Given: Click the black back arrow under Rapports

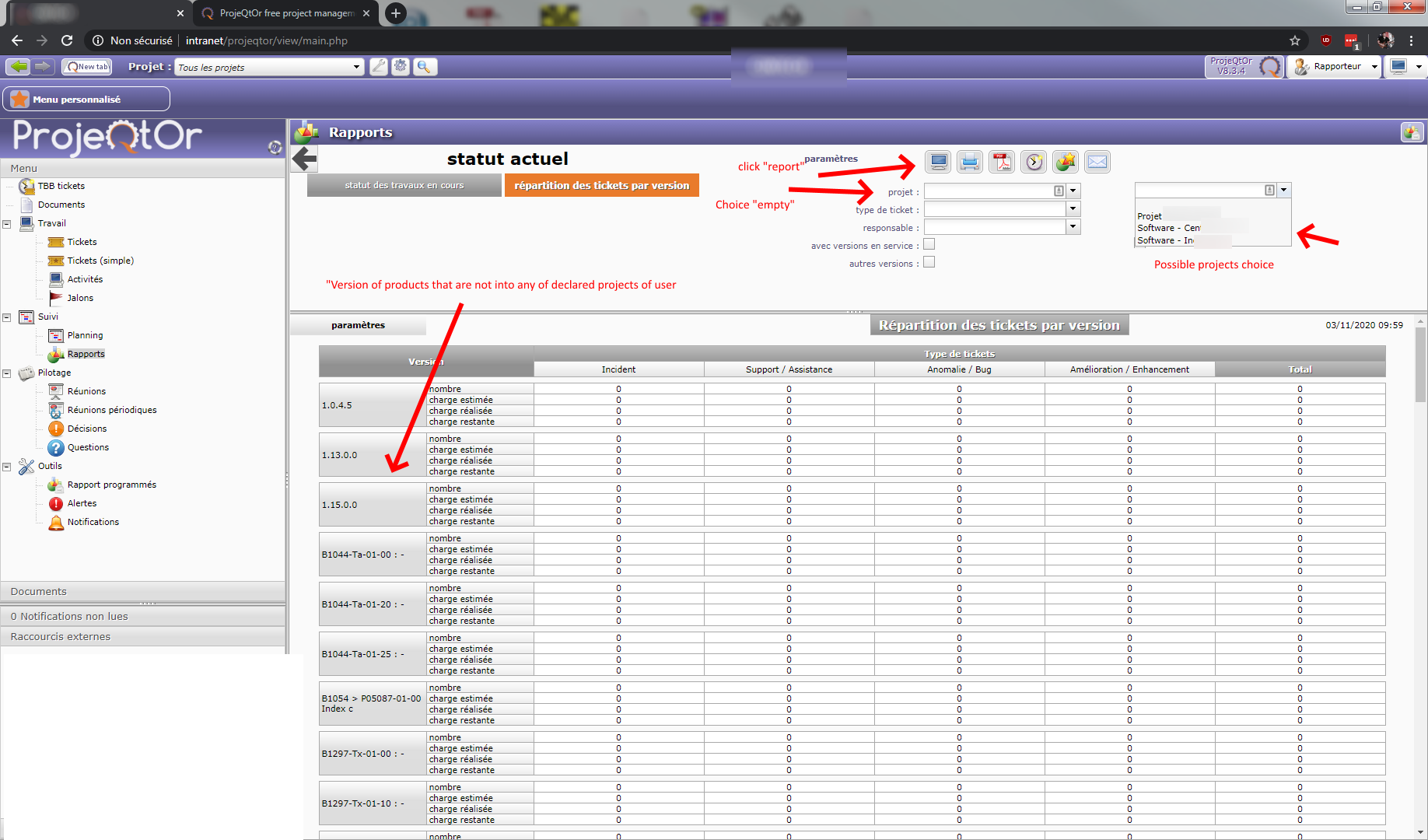Looking at the screenshot, I should [304, 159].
